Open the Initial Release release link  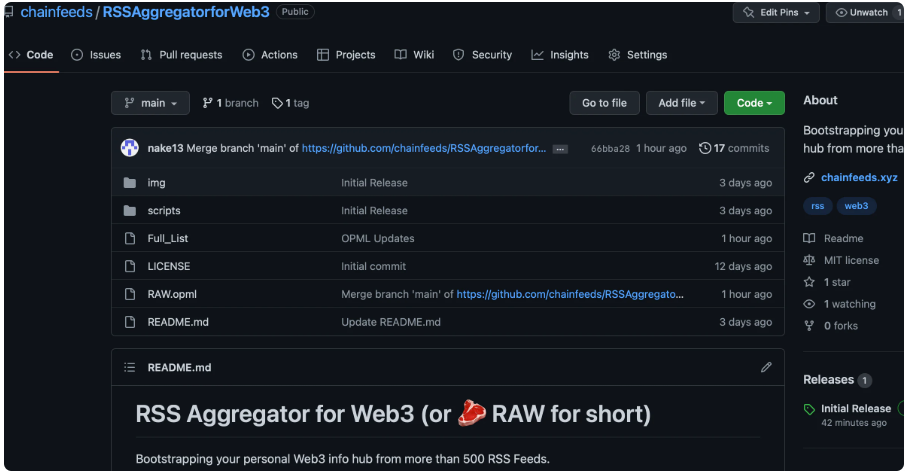856,409
